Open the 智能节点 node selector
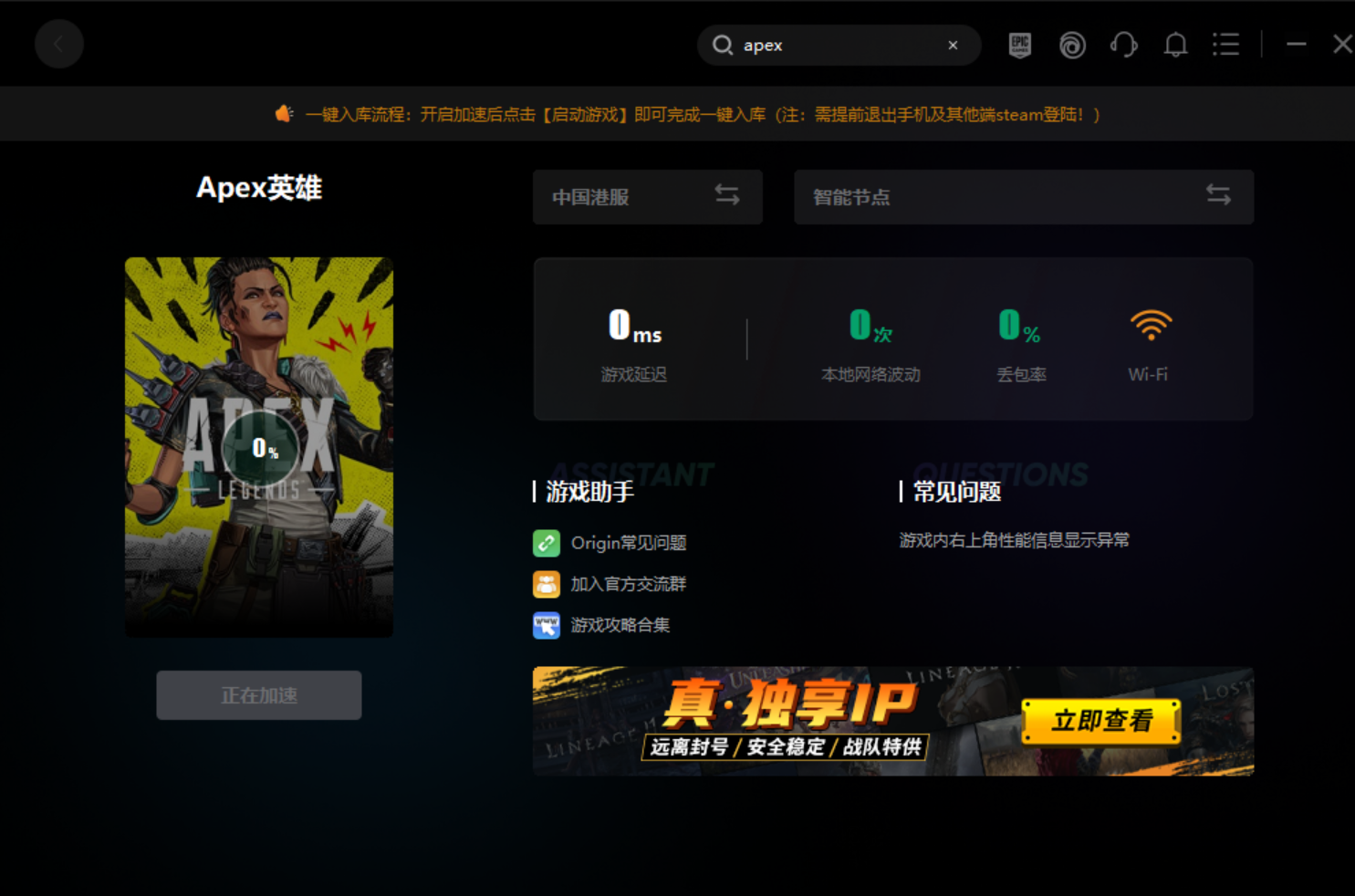Viewport: 1355px width, 896px height. coord(1024,197)
